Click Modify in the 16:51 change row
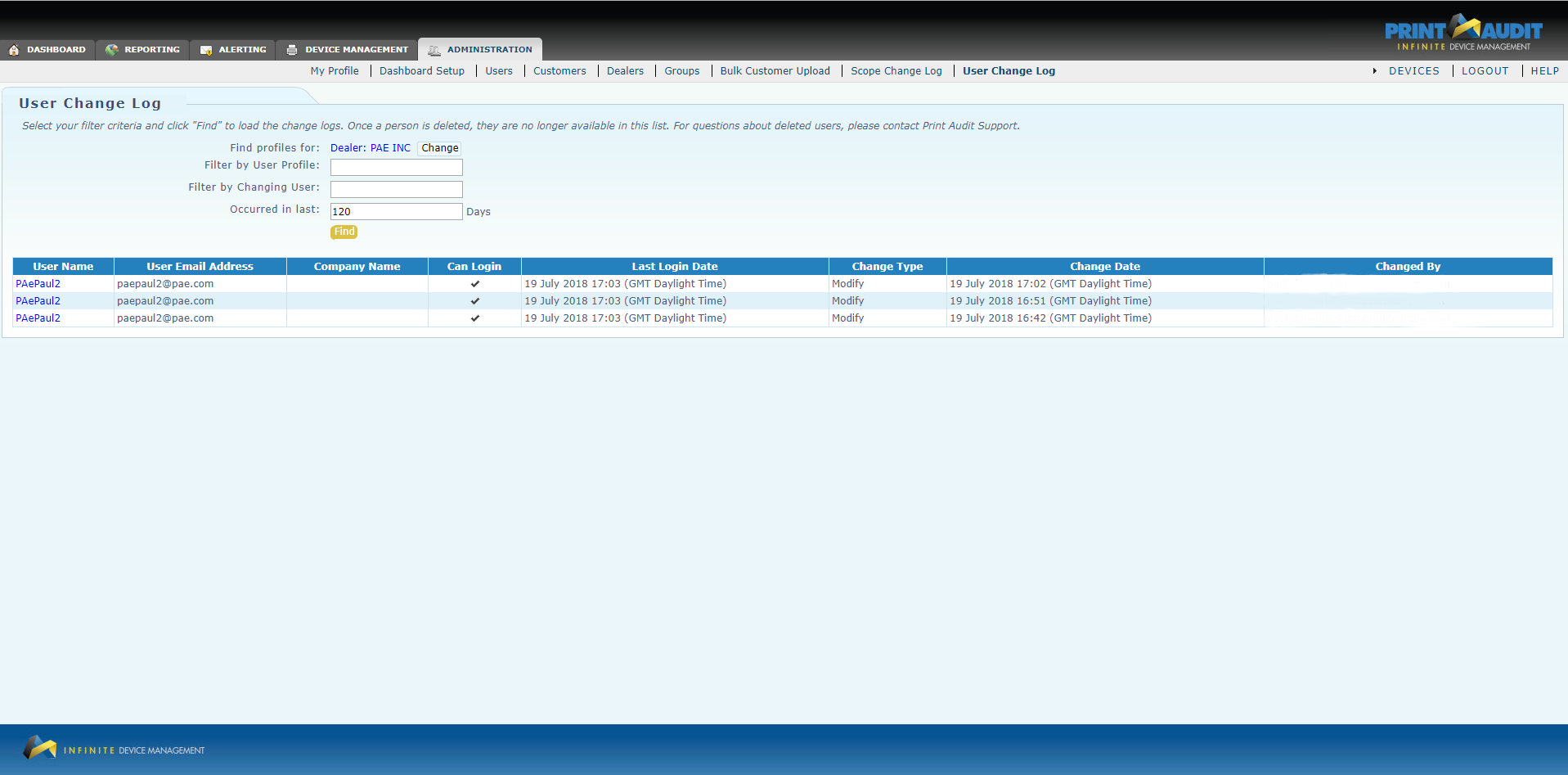This screenshot has height=775, width=1568. (848, 301)
